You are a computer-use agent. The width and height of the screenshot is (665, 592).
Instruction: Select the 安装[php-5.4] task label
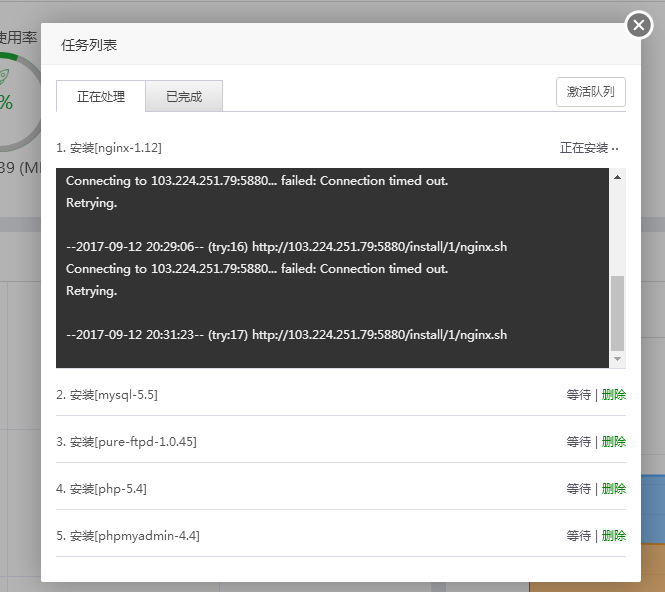(101, 489)
